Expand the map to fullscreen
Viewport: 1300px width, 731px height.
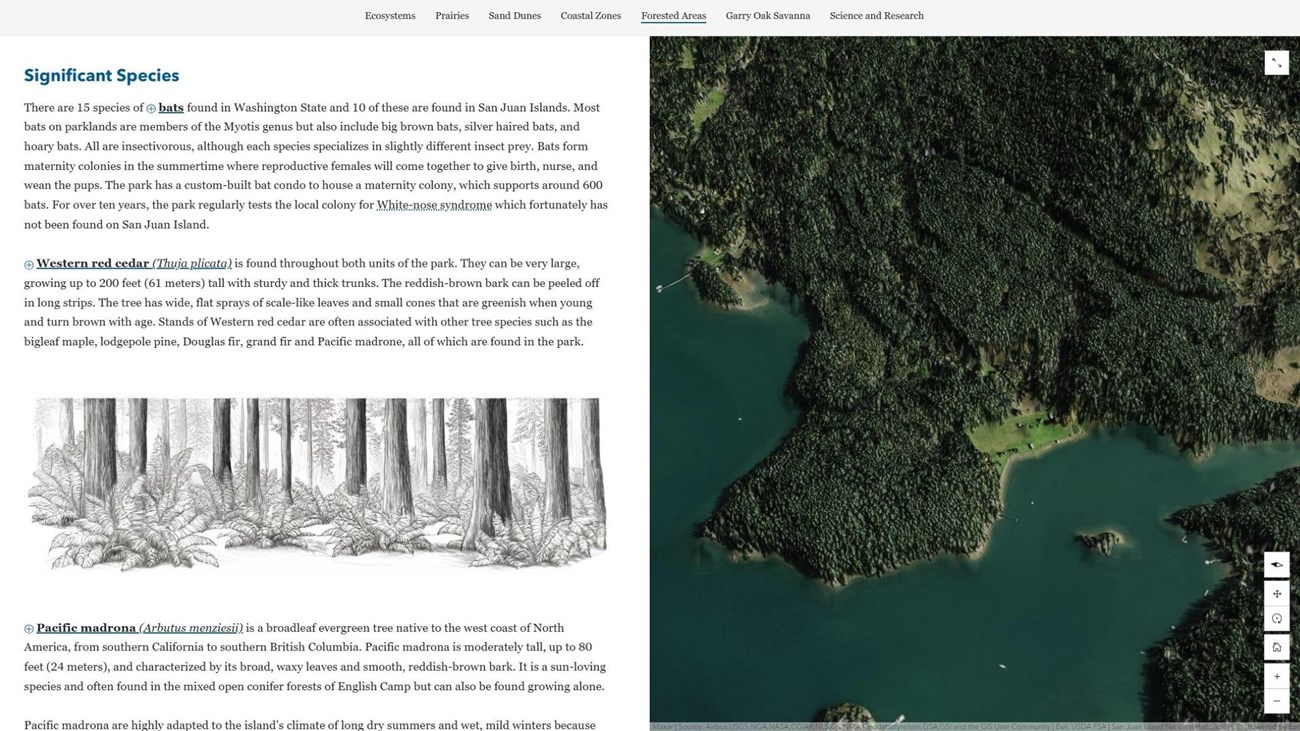pos(1276,62)
